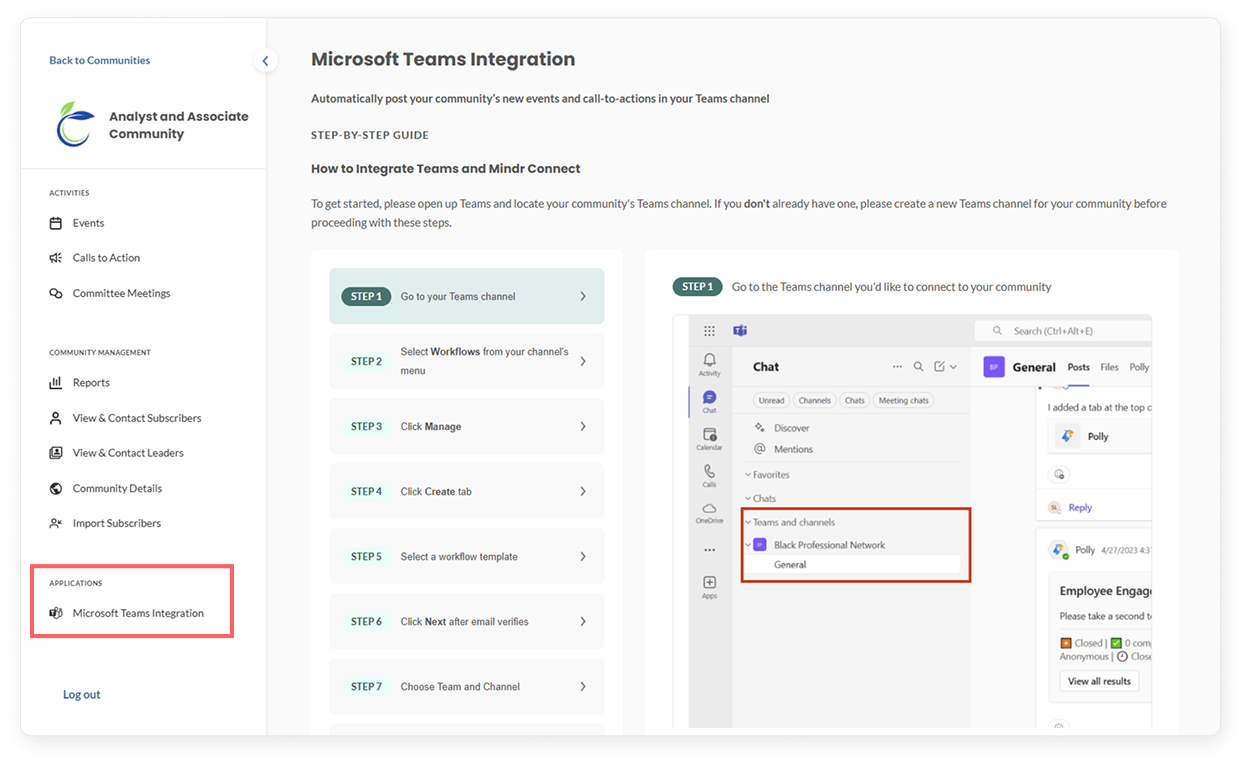This screenshot has height=765, width=1247.
Task: Click the Calls to Action megaphone icon
Action: (56, 258)
